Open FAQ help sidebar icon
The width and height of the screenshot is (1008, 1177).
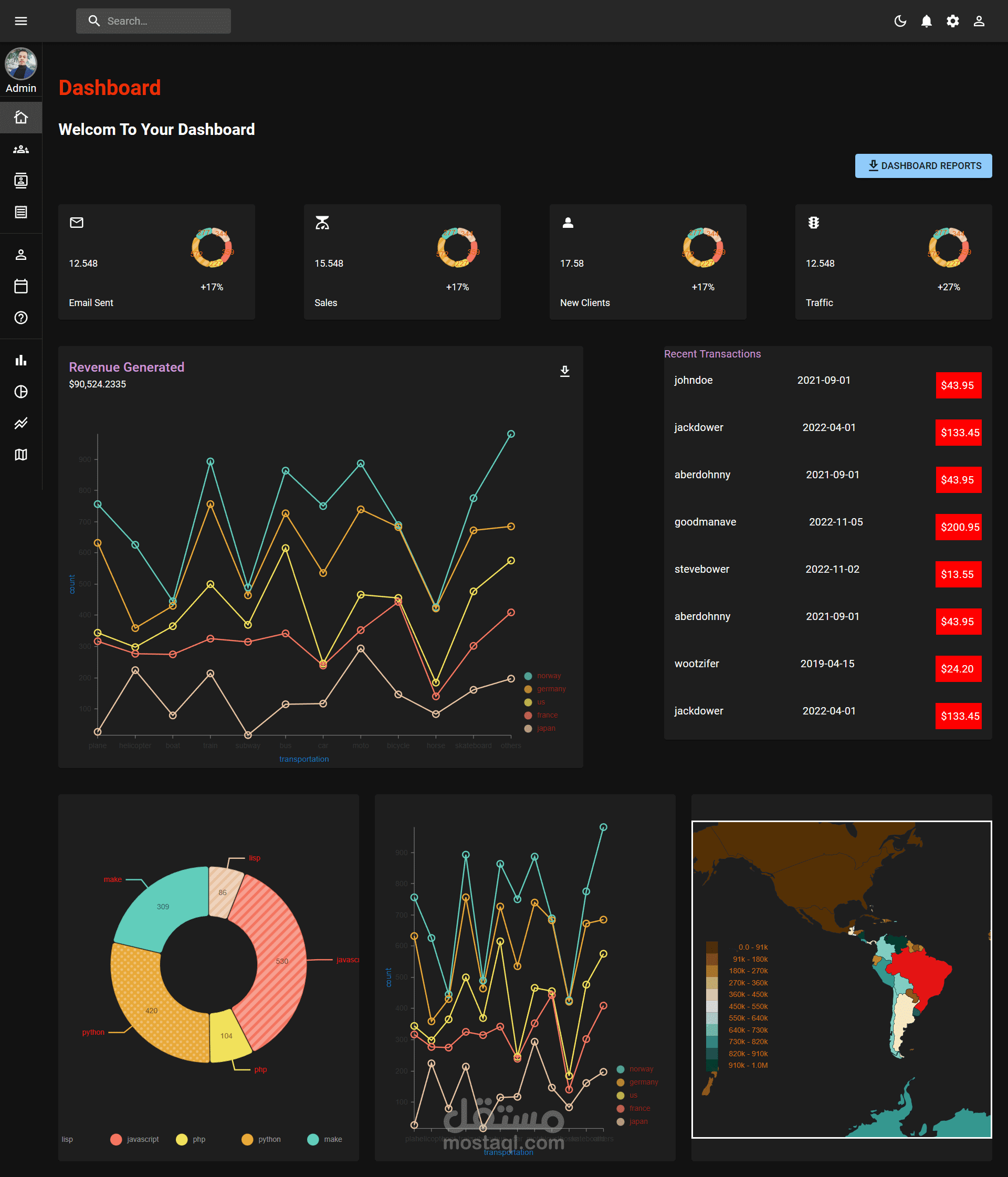[x=21, y=318]
